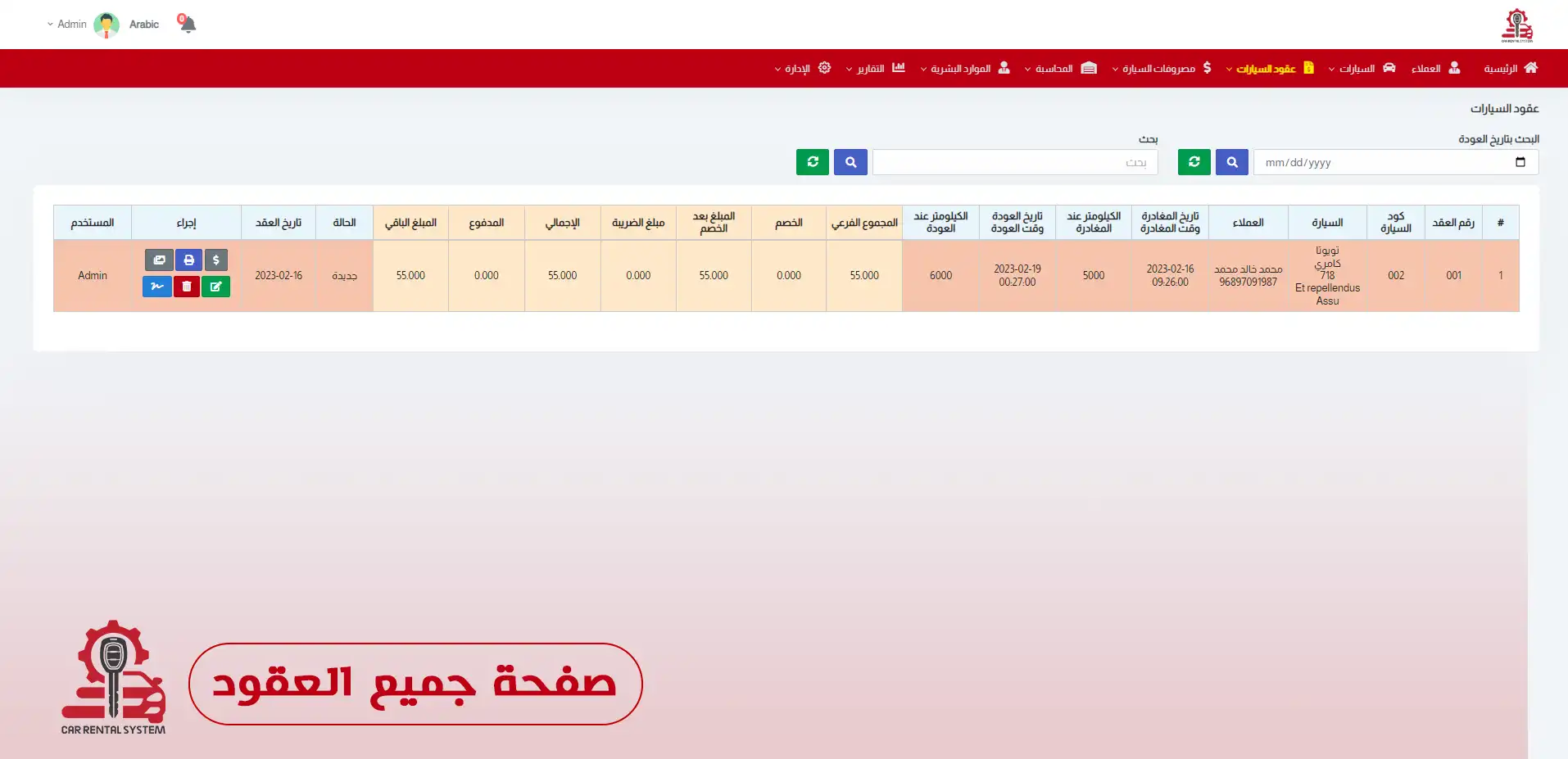This screenshot has height=759, width=1568.
Task: Switch language via Arabic link
Action: (x=144, y=25)
